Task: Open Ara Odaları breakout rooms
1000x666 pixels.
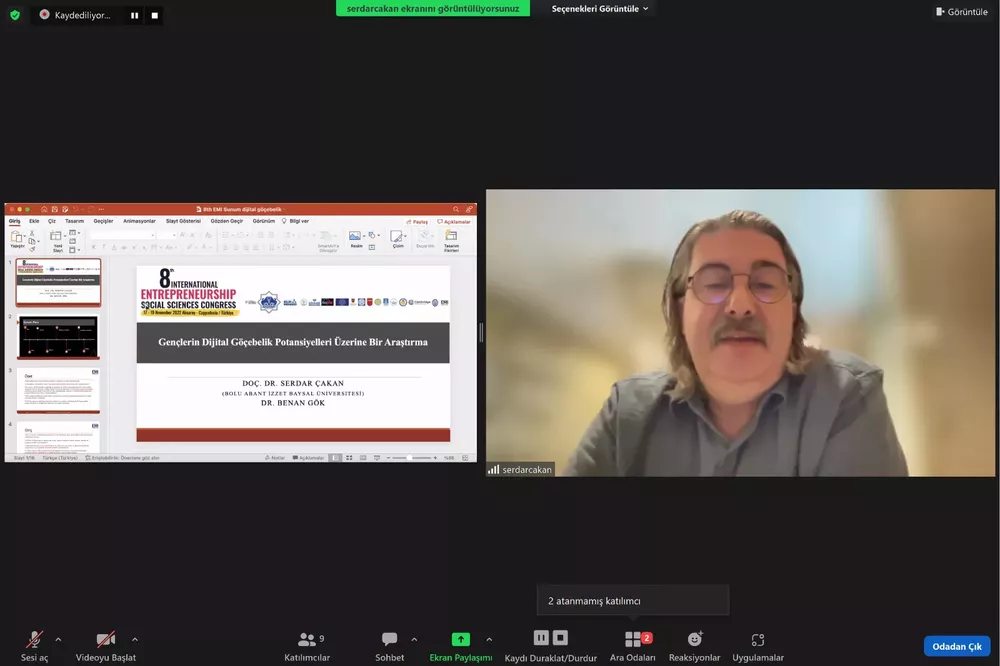Action: tap(633, 640)
